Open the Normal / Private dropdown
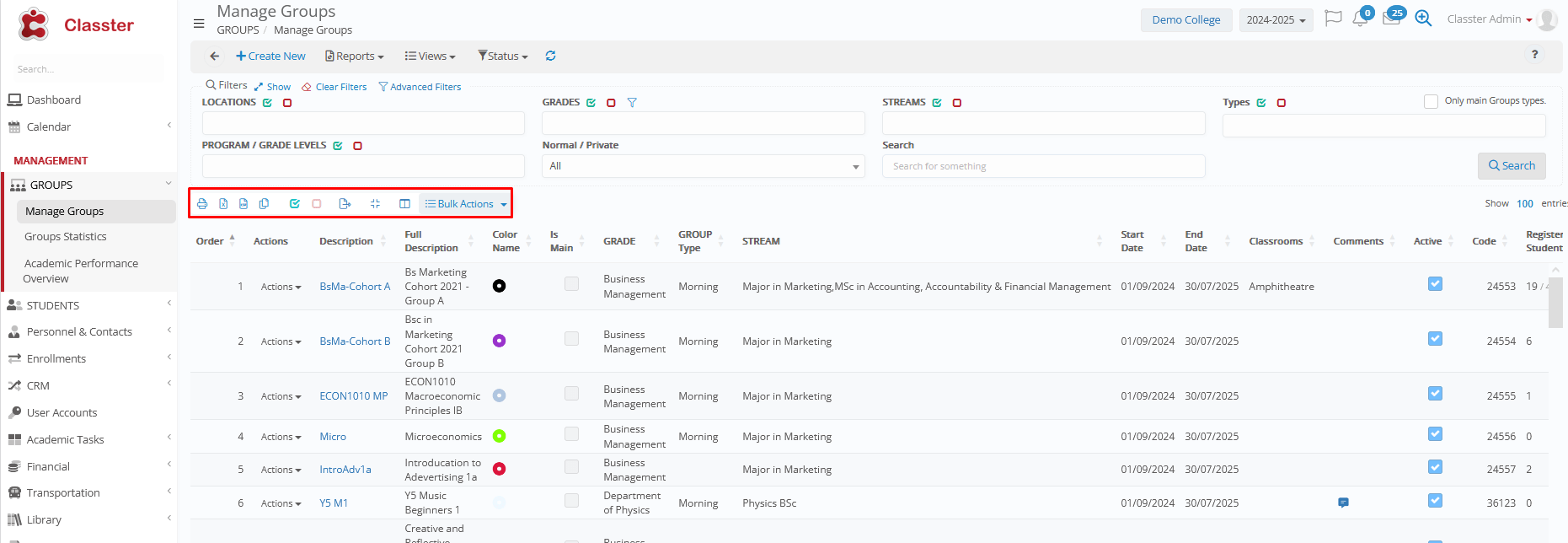1568x543 pixels. tap(703, 166)
